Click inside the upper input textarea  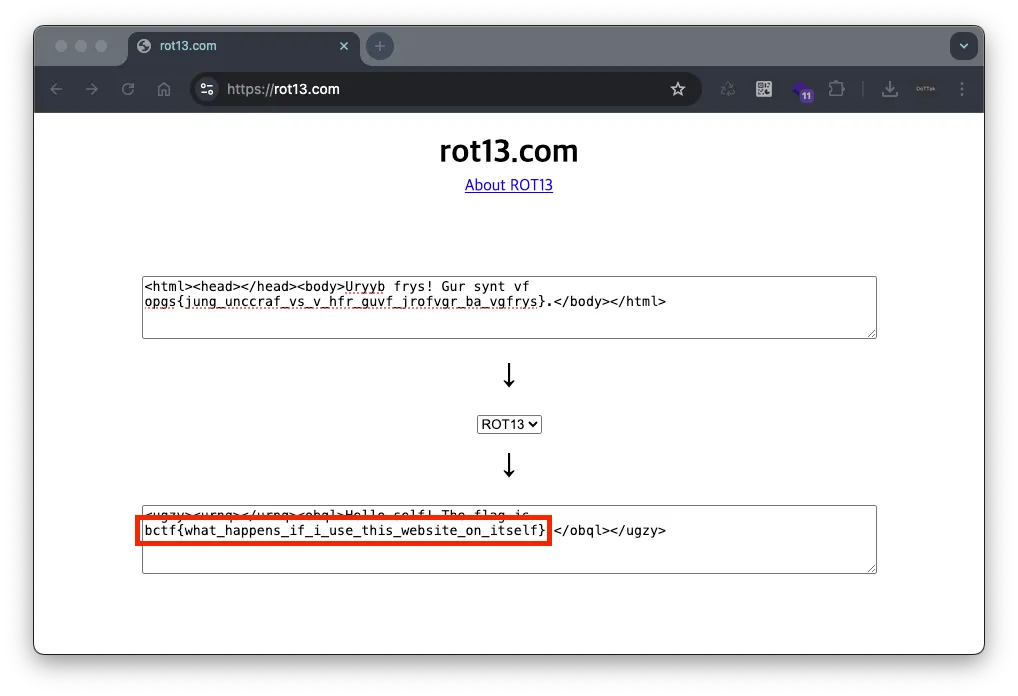click(509, 307)
